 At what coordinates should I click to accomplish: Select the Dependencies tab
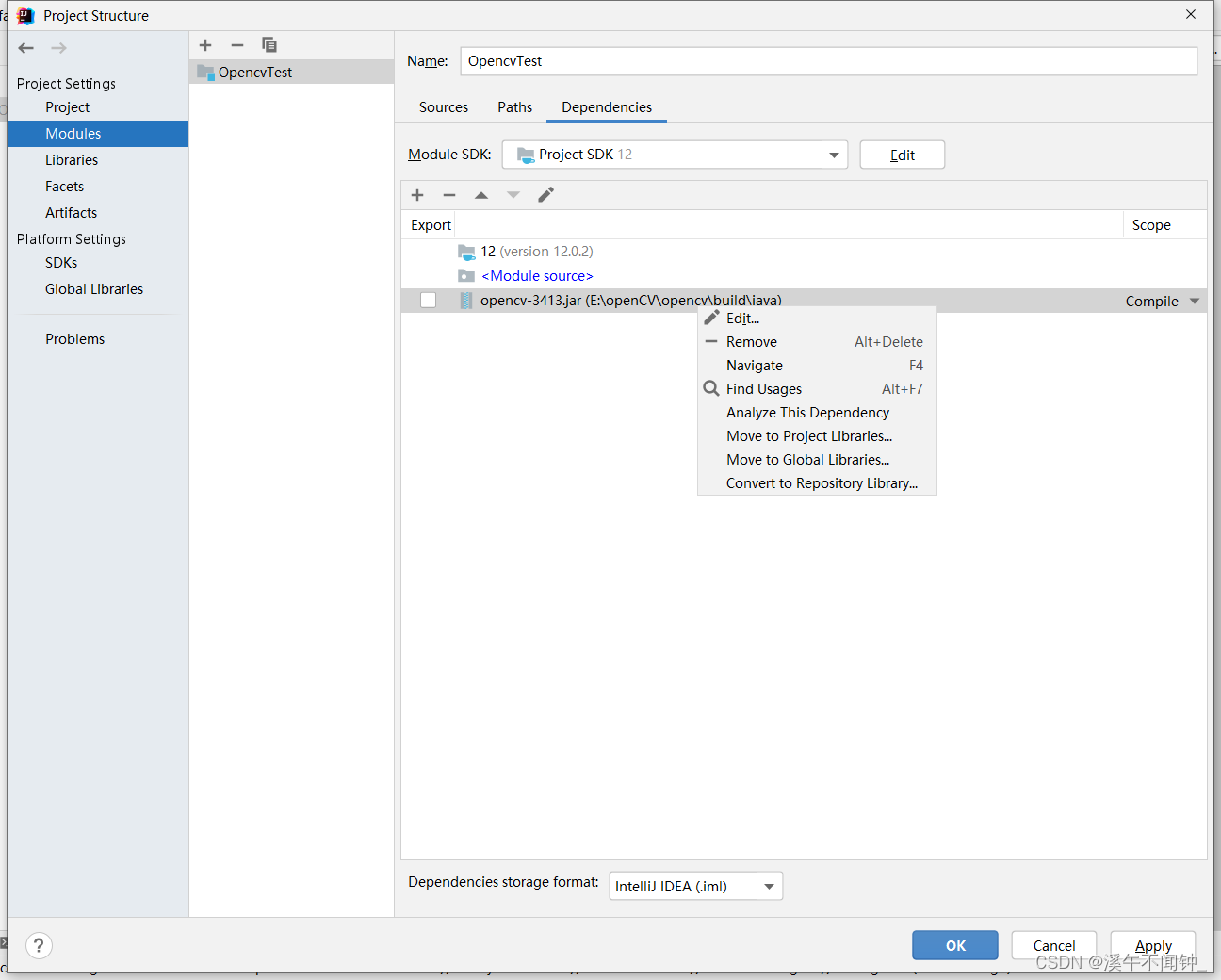(607, 107)
